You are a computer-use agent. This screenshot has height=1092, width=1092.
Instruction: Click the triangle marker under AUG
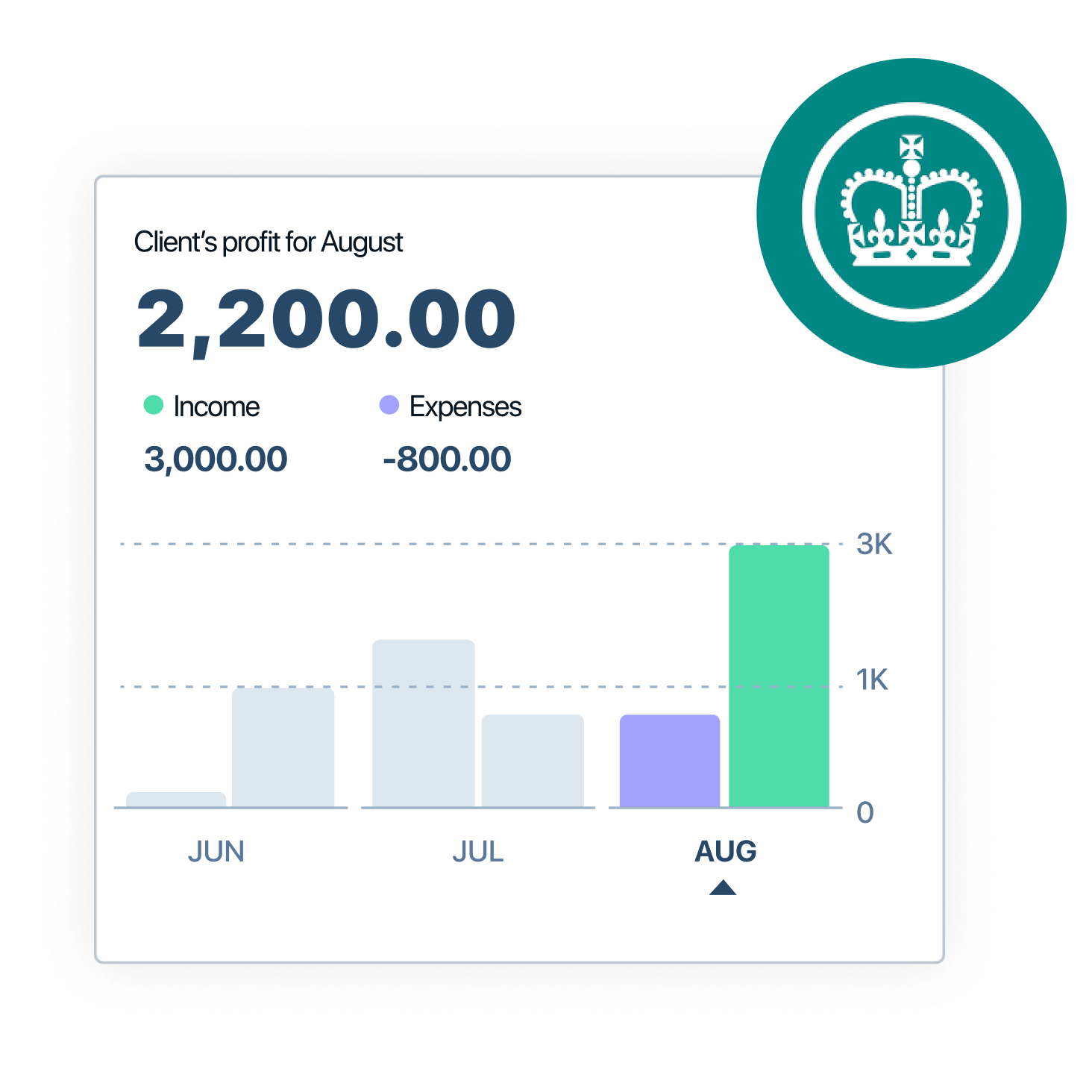723,888
